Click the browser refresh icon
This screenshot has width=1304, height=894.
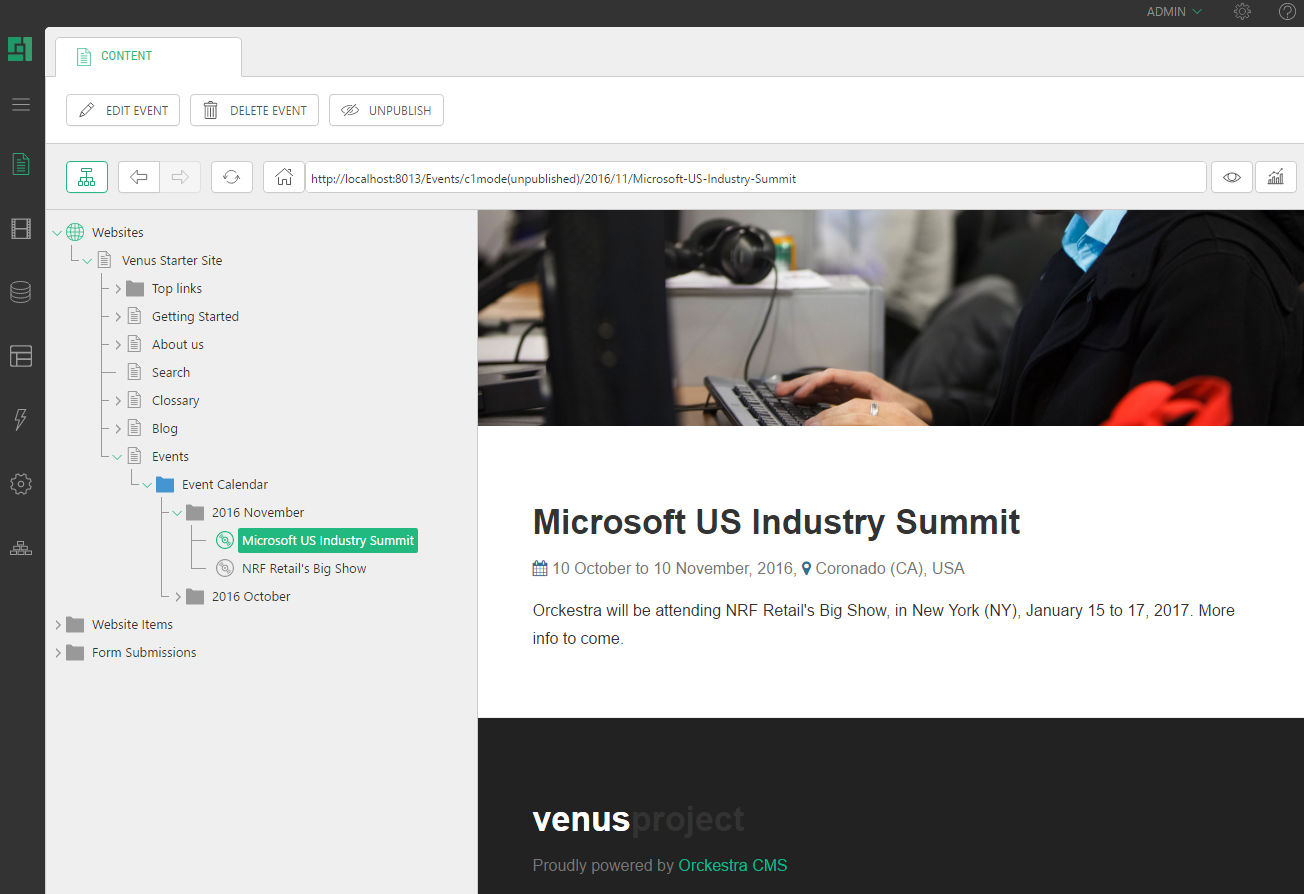coord(231,177)
